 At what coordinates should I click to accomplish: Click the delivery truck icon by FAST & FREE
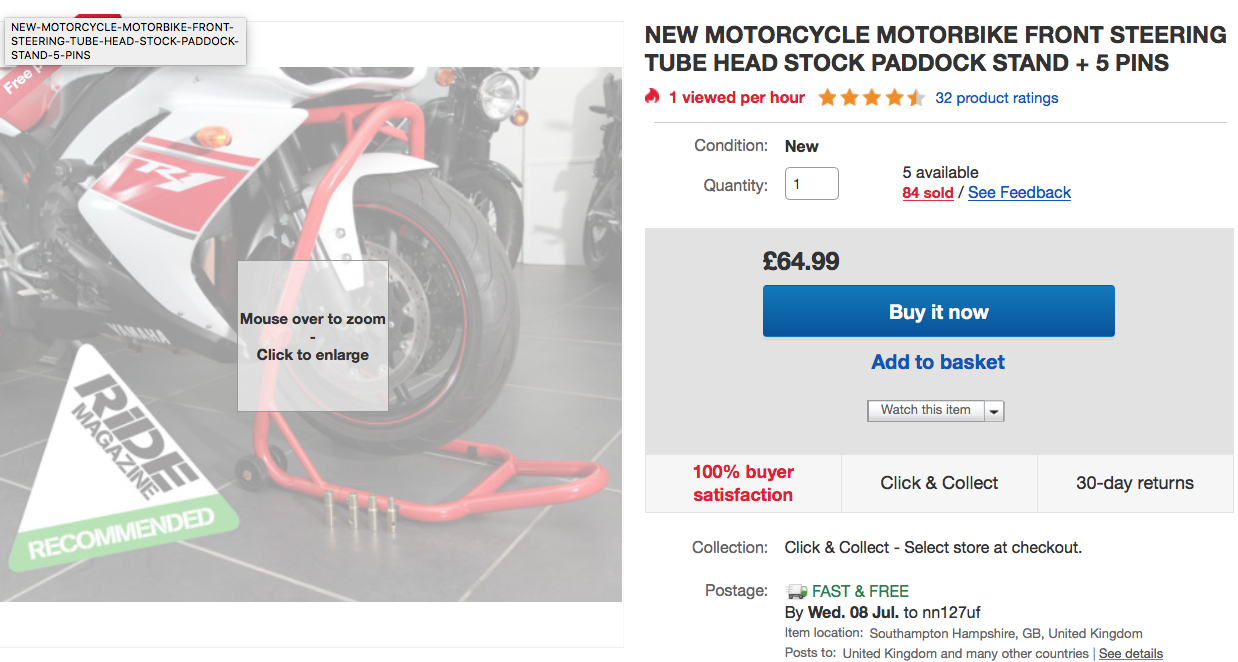796,591
